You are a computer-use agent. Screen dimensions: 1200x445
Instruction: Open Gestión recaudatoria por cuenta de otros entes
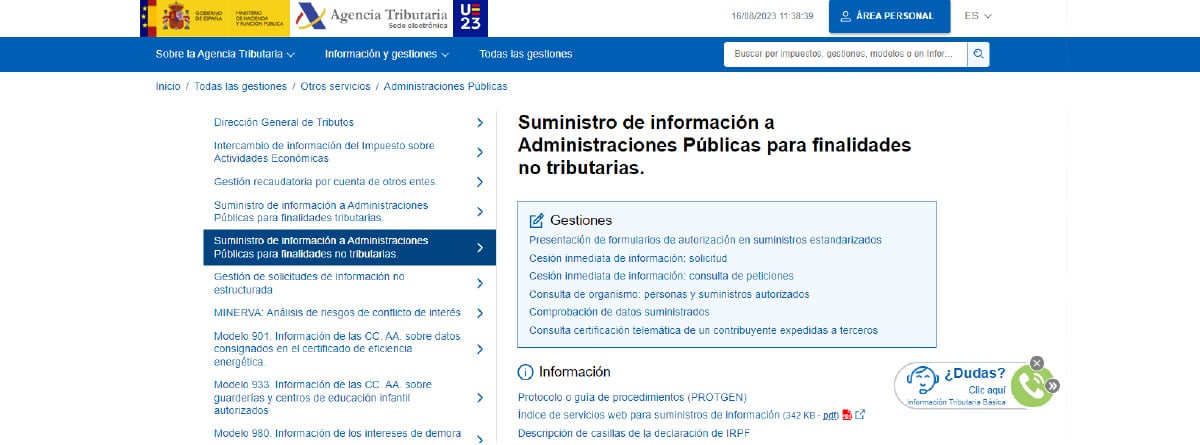325,182
